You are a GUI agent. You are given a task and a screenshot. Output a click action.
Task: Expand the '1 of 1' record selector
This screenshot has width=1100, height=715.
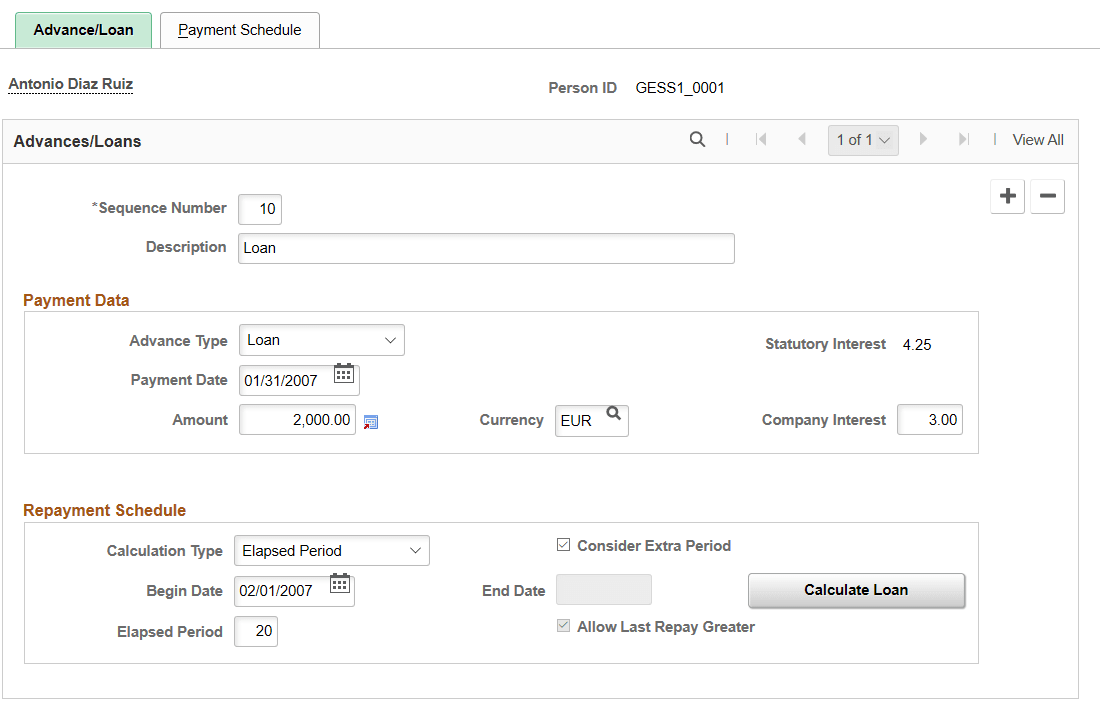coord(862,139)
